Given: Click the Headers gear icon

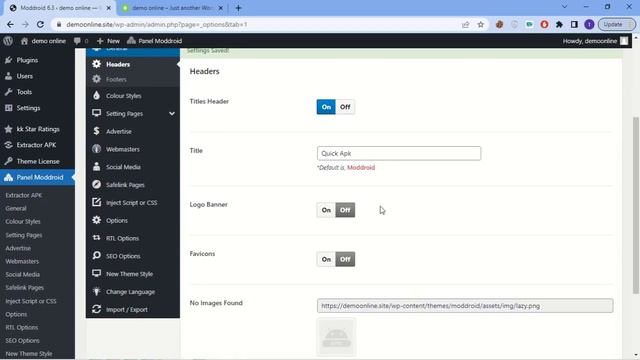Looking at the screenshot, I should coord(96,64).
